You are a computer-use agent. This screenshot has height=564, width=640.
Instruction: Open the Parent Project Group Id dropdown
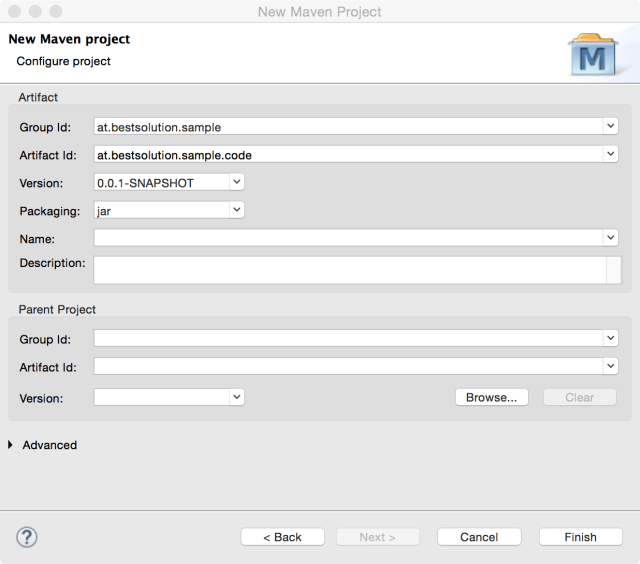pos(610,339)
